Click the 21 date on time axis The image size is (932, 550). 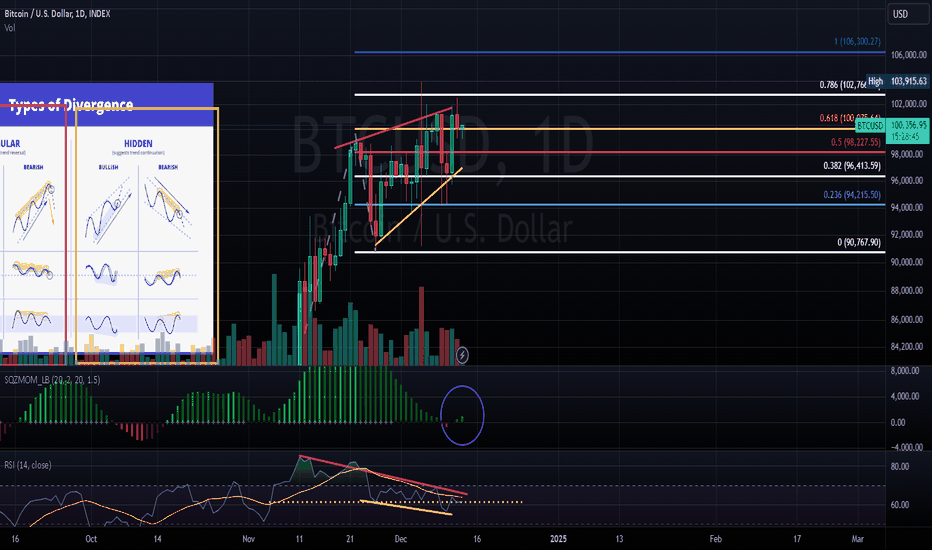350,539
